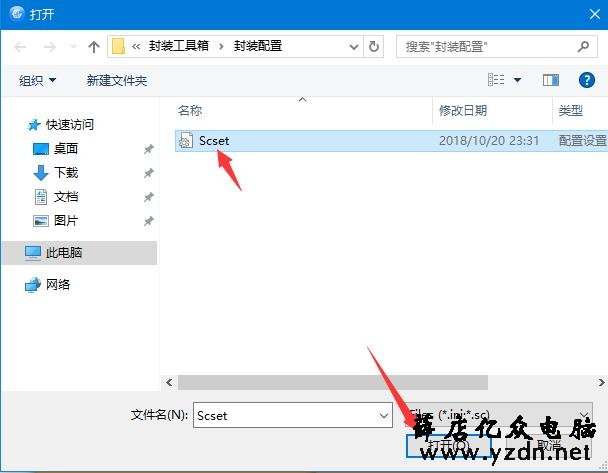Expand address bar history dropdown
This screenshot has height=473, width=608.
pos(354,47)
